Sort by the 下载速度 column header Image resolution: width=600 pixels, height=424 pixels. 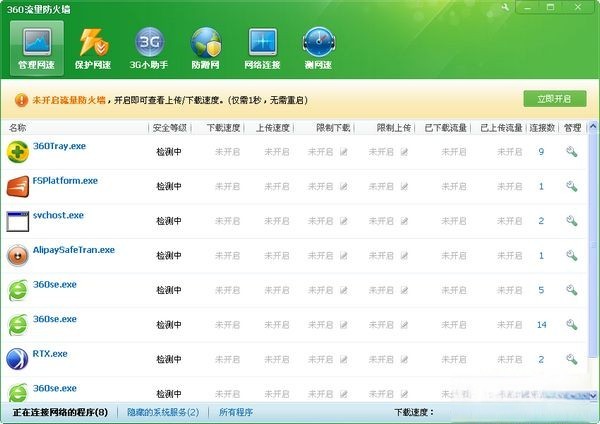coord(225,128)
